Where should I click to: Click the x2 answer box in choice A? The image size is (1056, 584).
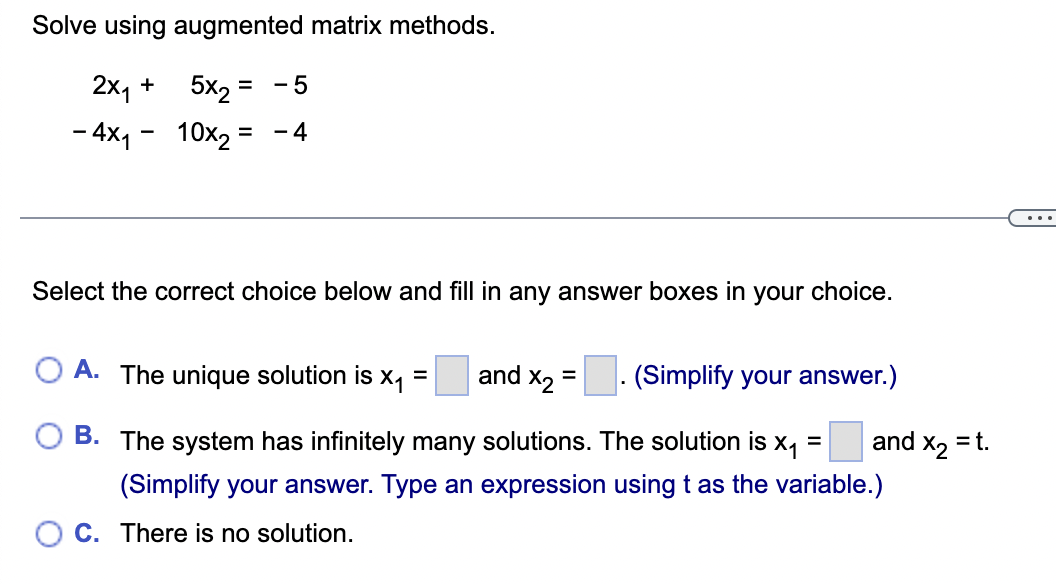click(599, 374)
